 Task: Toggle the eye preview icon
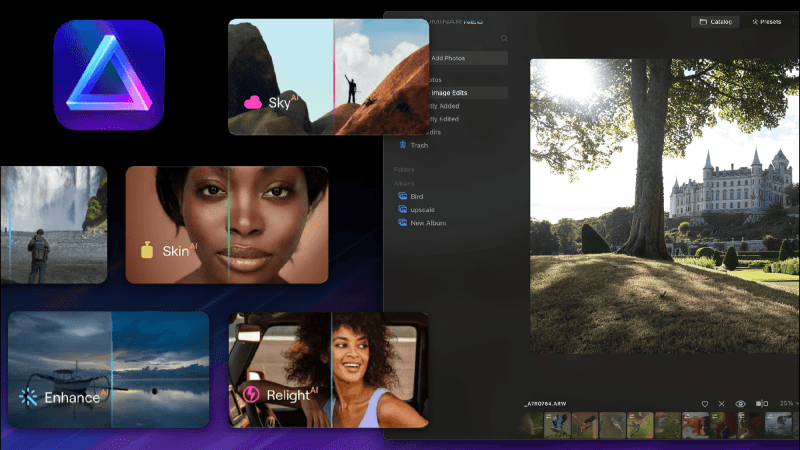pos(741,403)
